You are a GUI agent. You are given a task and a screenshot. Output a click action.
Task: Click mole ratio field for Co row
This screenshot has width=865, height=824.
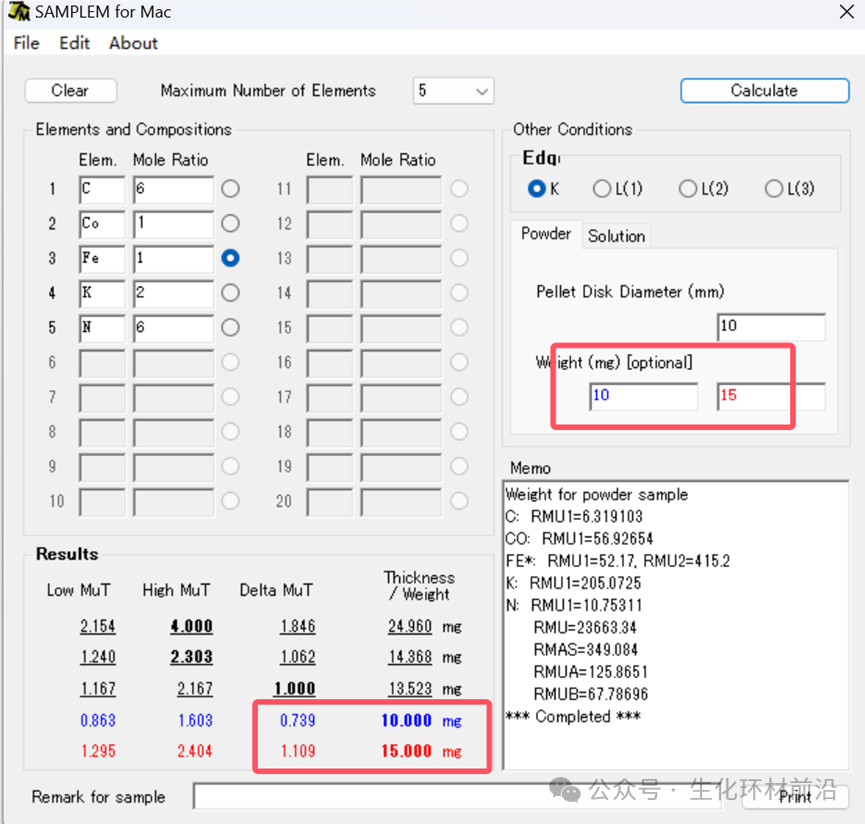tap(173, 224)
